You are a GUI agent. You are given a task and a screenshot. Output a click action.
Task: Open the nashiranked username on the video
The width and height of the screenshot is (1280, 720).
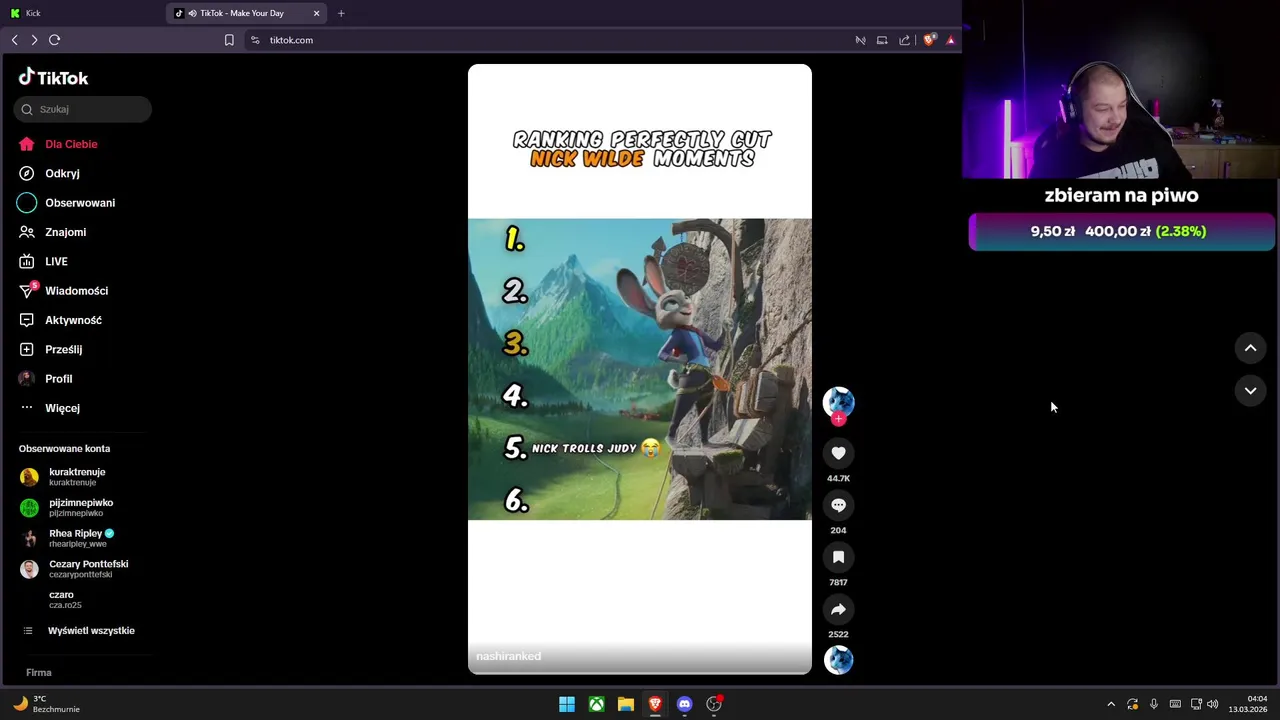(508, 656)
